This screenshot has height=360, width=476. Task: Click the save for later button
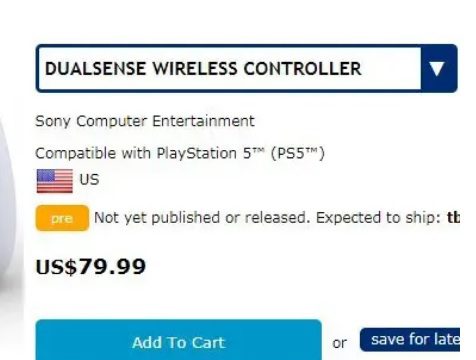[410, 340]
